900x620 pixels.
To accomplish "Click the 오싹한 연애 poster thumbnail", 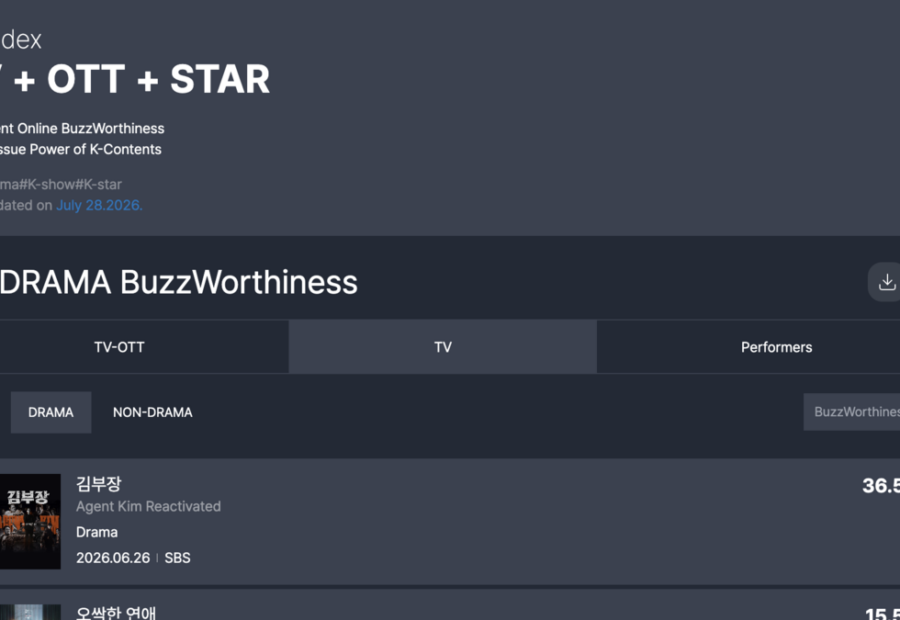I will (x=30, y=612).
